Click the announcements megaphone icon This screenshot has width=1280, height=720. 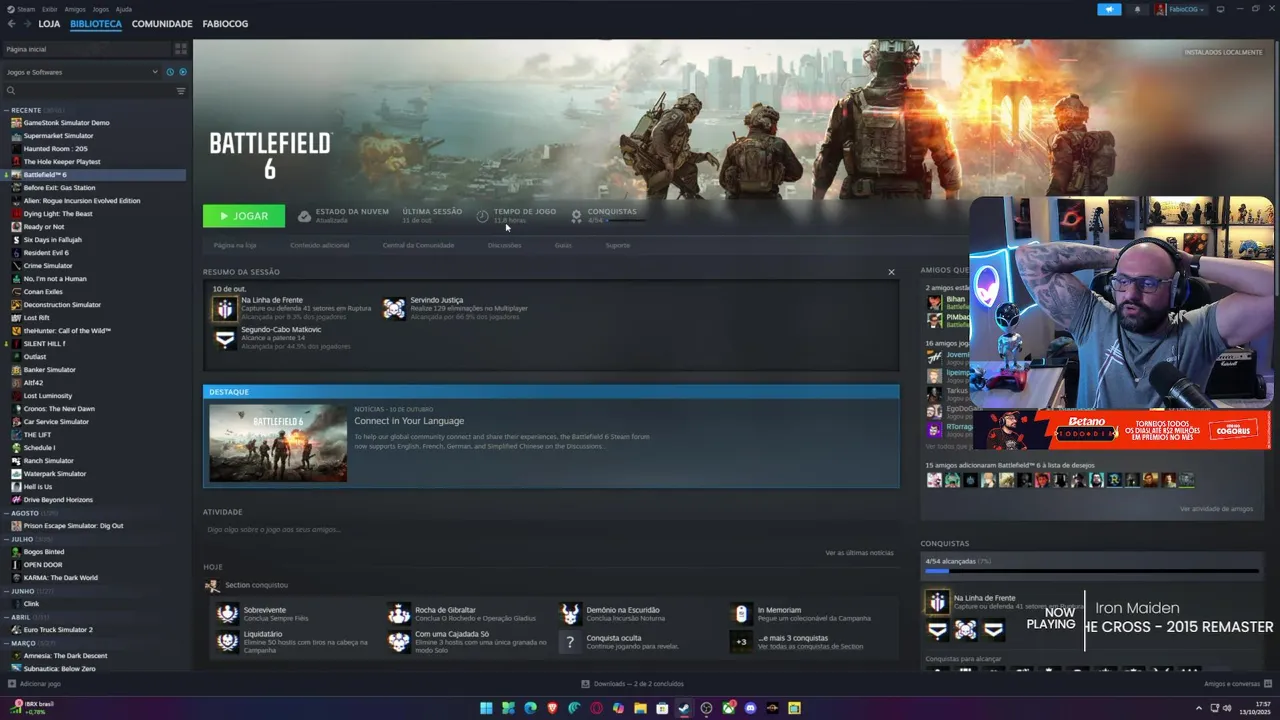[1109, 9]
